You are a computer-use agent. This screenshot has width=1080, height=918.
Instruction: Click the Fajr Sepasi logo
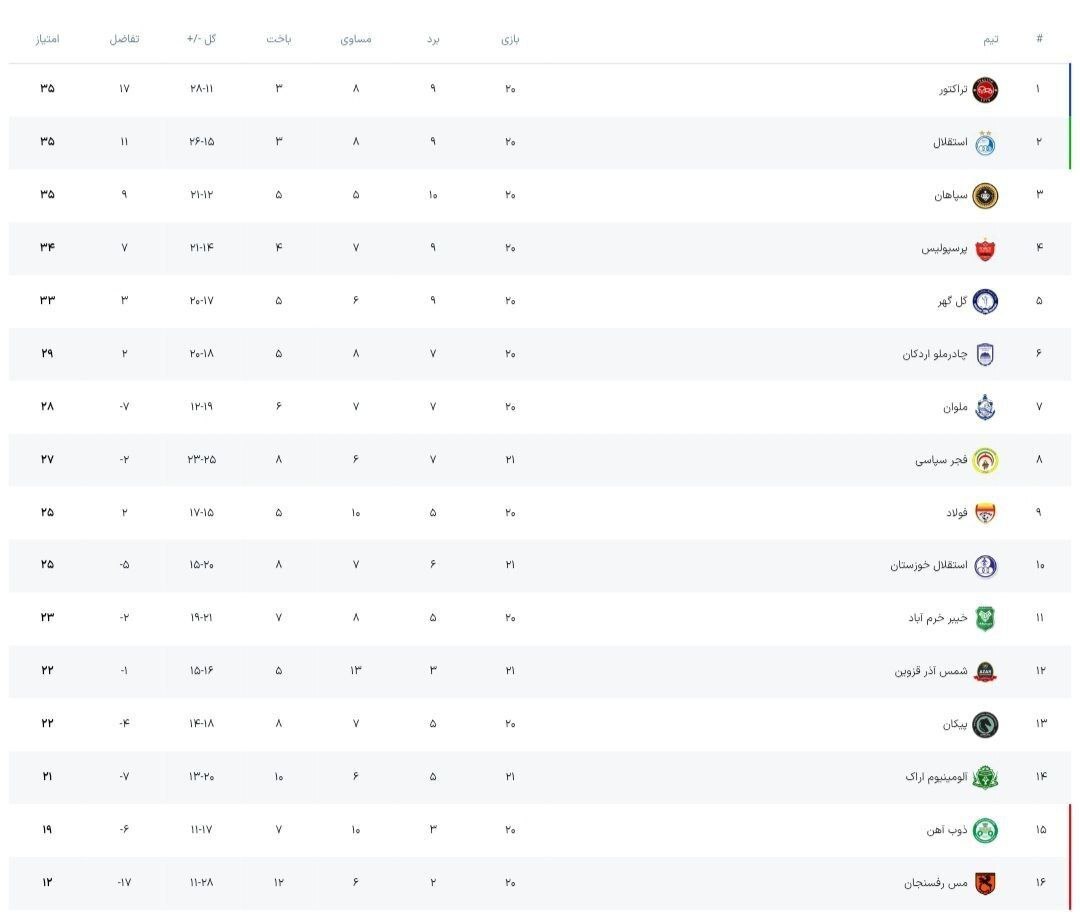tap(985, 460)
